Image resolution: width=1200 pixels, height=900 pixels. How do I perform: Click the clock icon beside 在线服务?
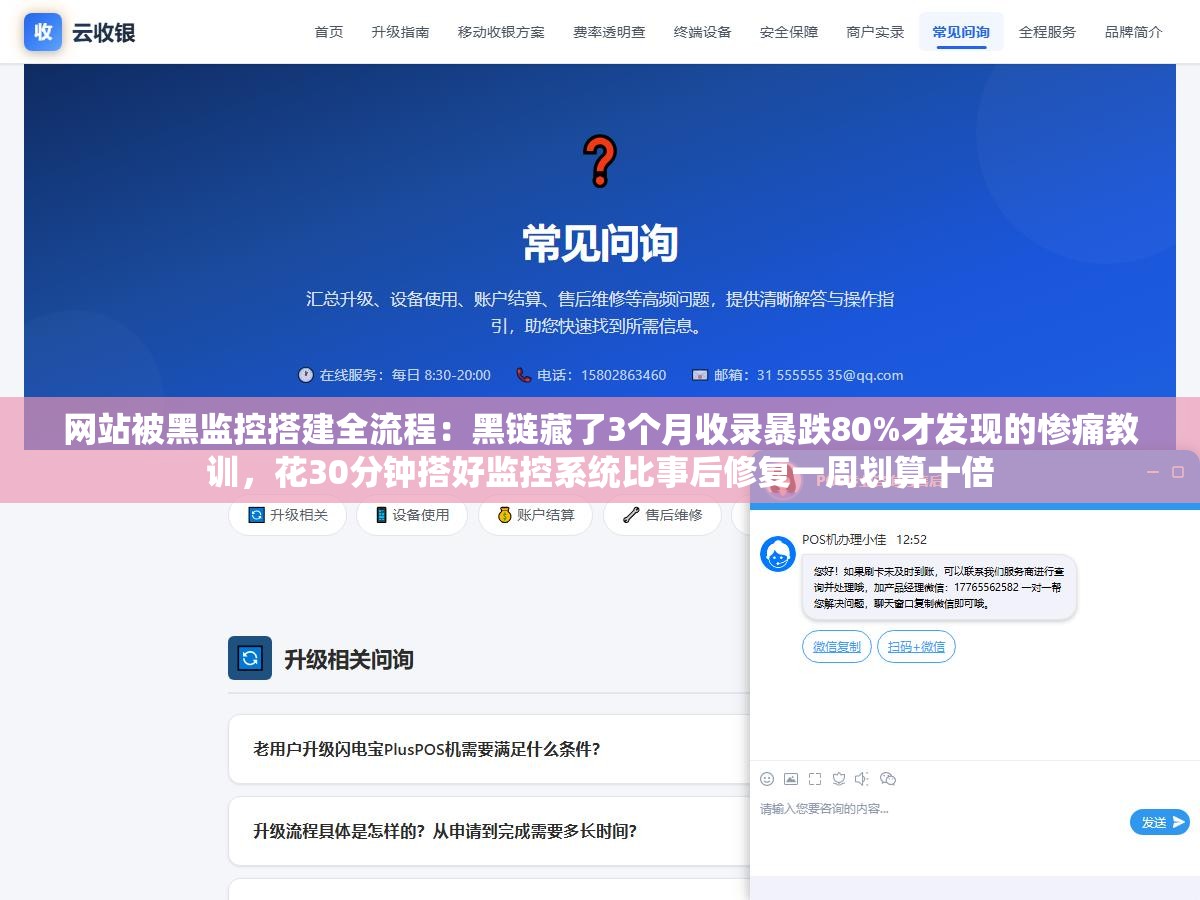306,375
